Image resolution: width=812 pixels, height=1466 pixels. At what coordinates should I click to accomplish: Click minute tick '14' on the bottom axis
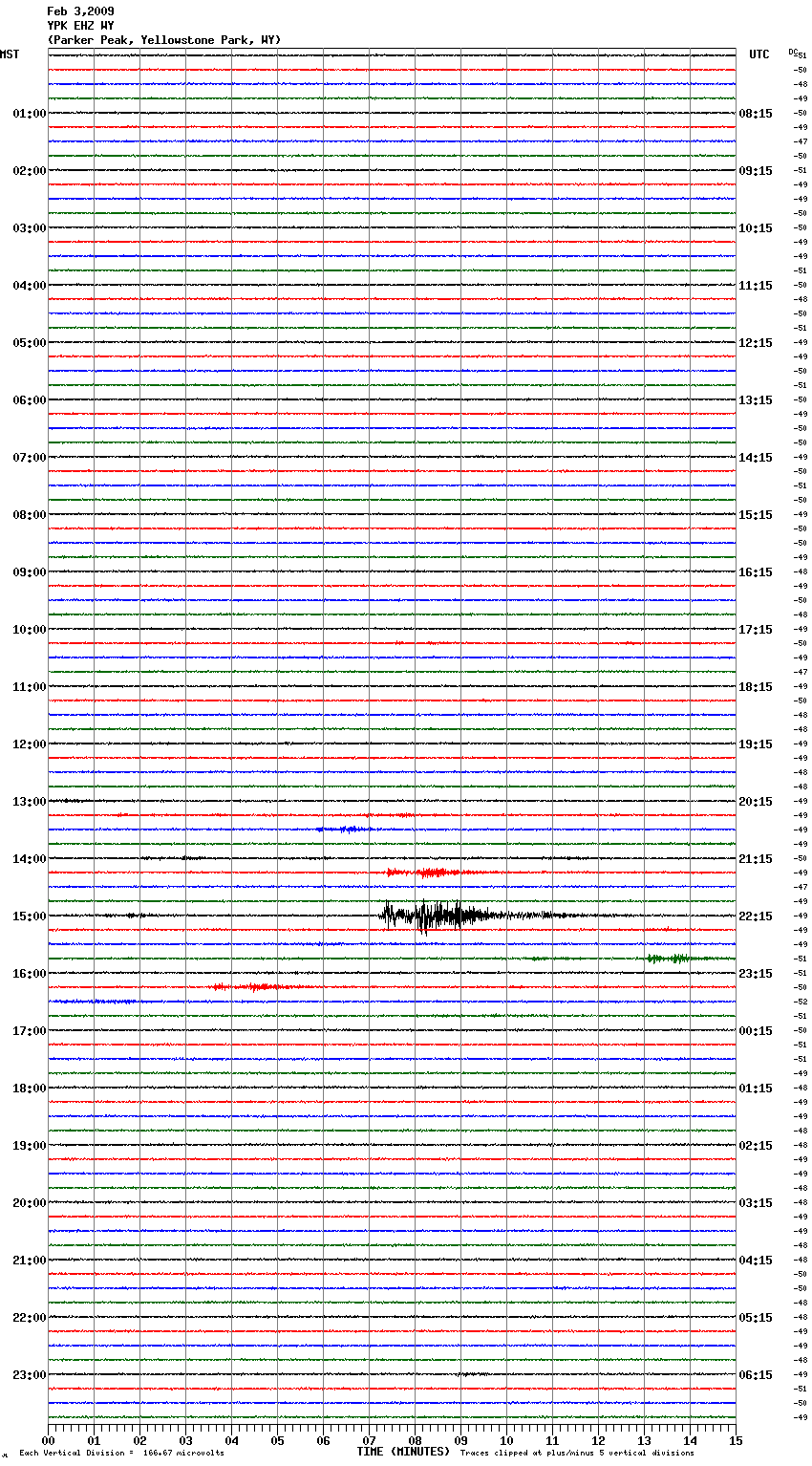pos(690,1440)
